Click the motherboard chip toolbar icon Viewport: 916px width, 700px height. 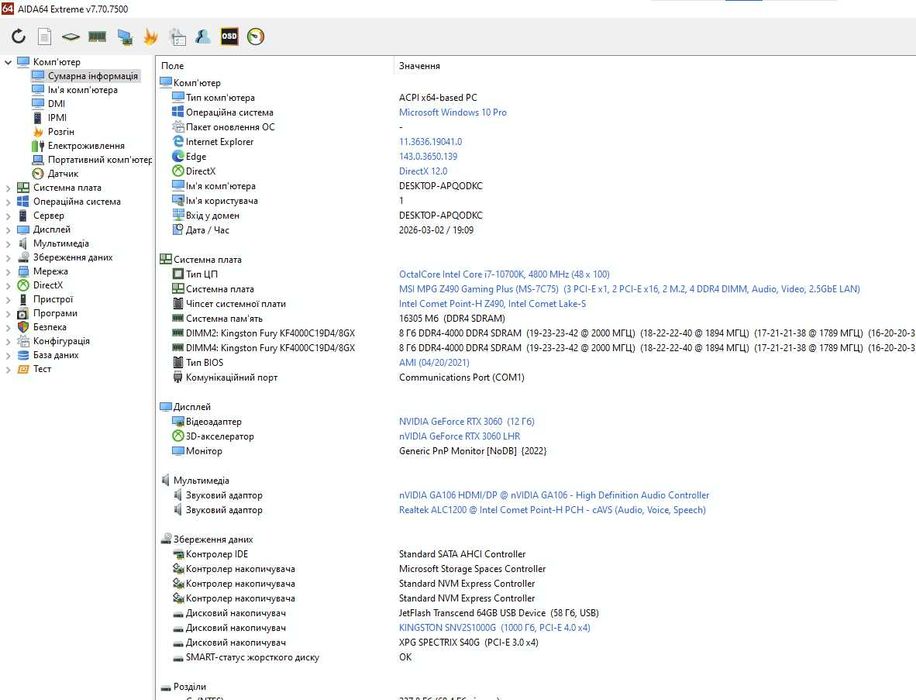pos(71,37)
